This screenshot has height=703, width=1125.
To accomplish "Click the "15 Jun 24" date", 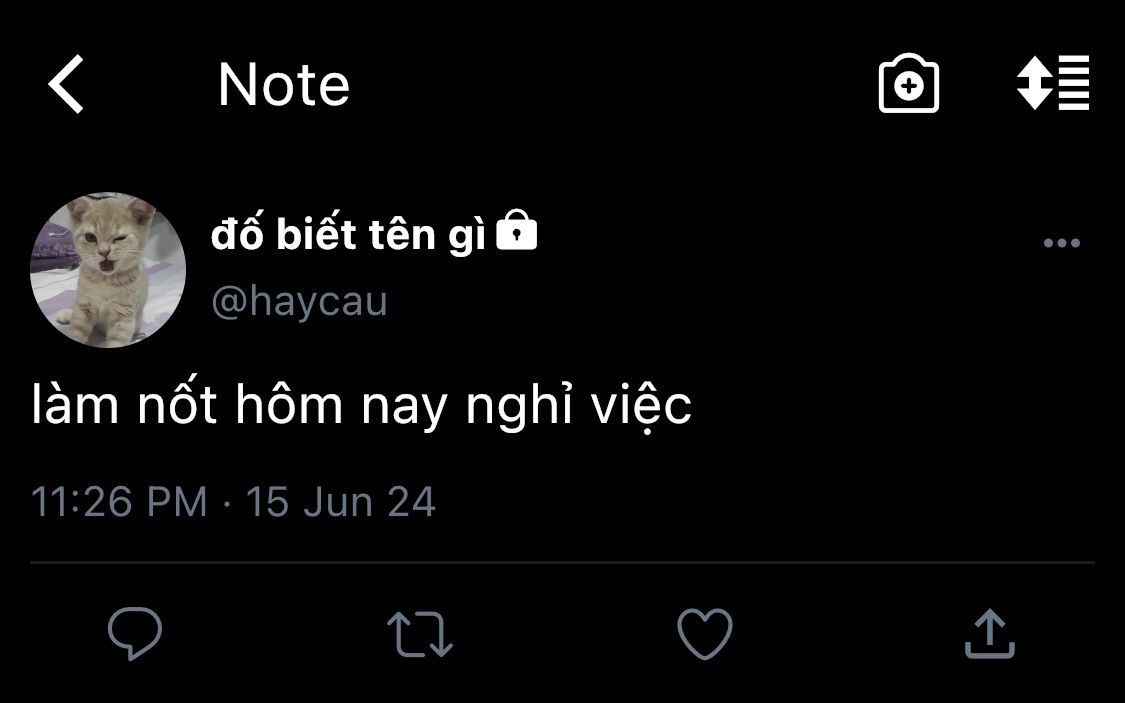I will [x=340, y=501].
